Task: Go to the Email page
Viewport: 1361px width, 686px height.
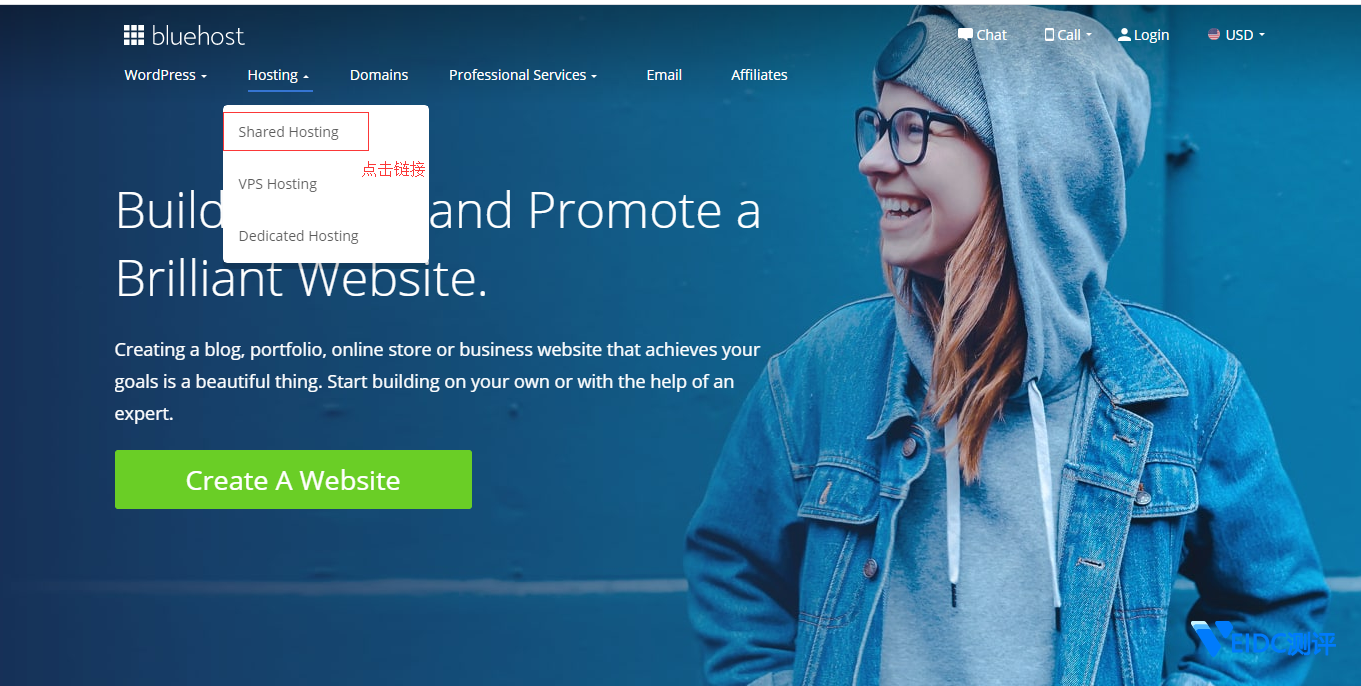Action: 664,75
